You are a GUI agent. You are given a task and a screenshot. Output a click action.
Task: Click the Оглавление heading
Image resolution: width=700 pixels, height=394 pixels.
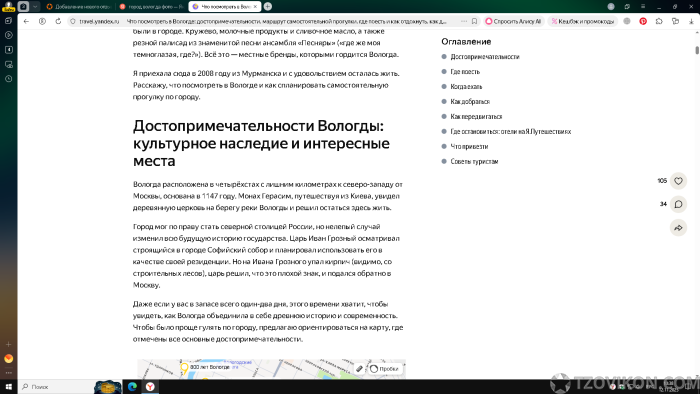point(466,41)
